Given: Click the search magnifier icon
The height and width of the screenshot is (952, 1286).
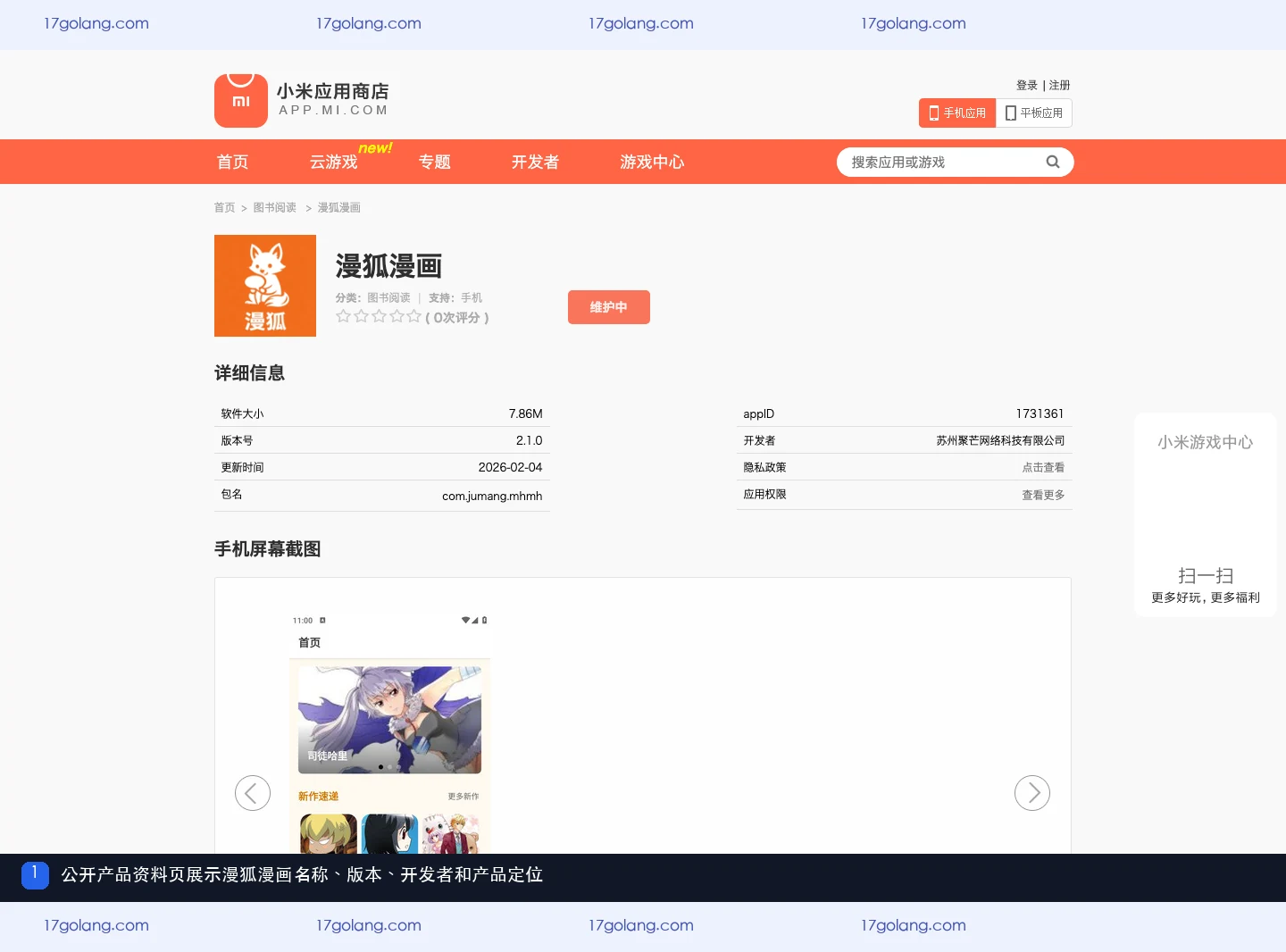Looking at the screenshot, I should (1053, 162).
